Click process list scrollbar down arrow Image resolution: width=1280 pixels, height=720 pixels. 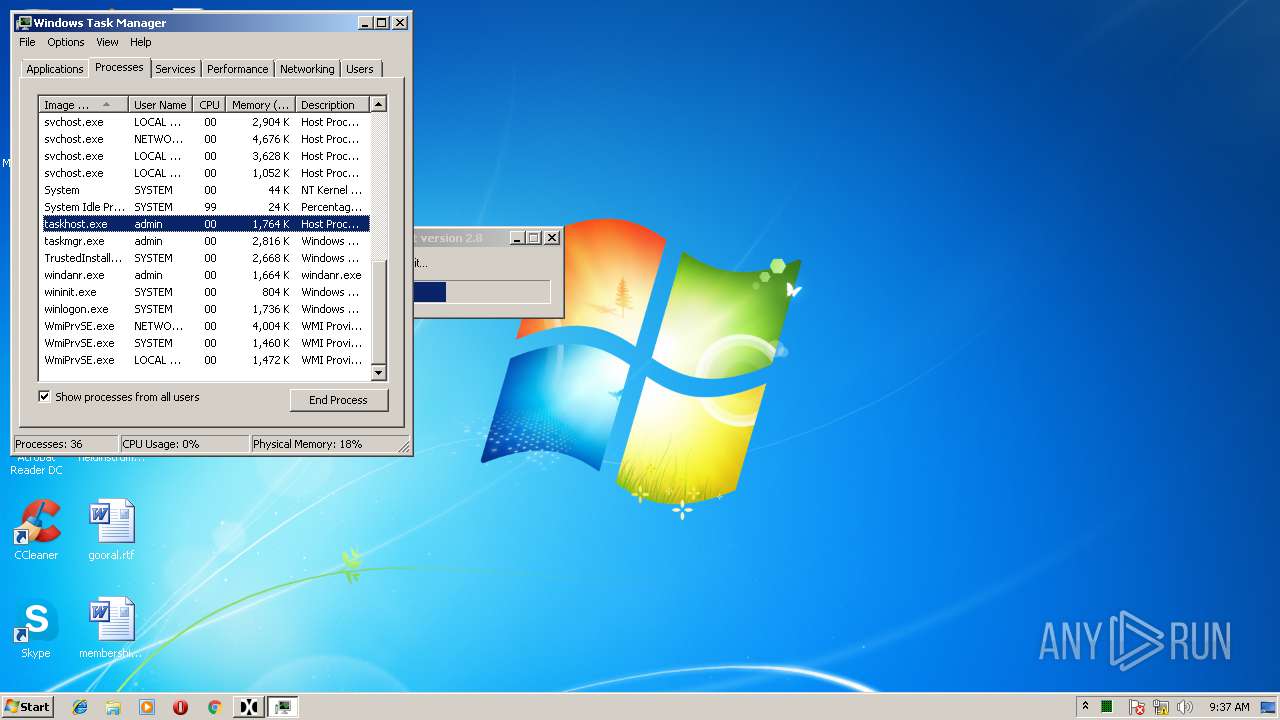coord(378,373)
